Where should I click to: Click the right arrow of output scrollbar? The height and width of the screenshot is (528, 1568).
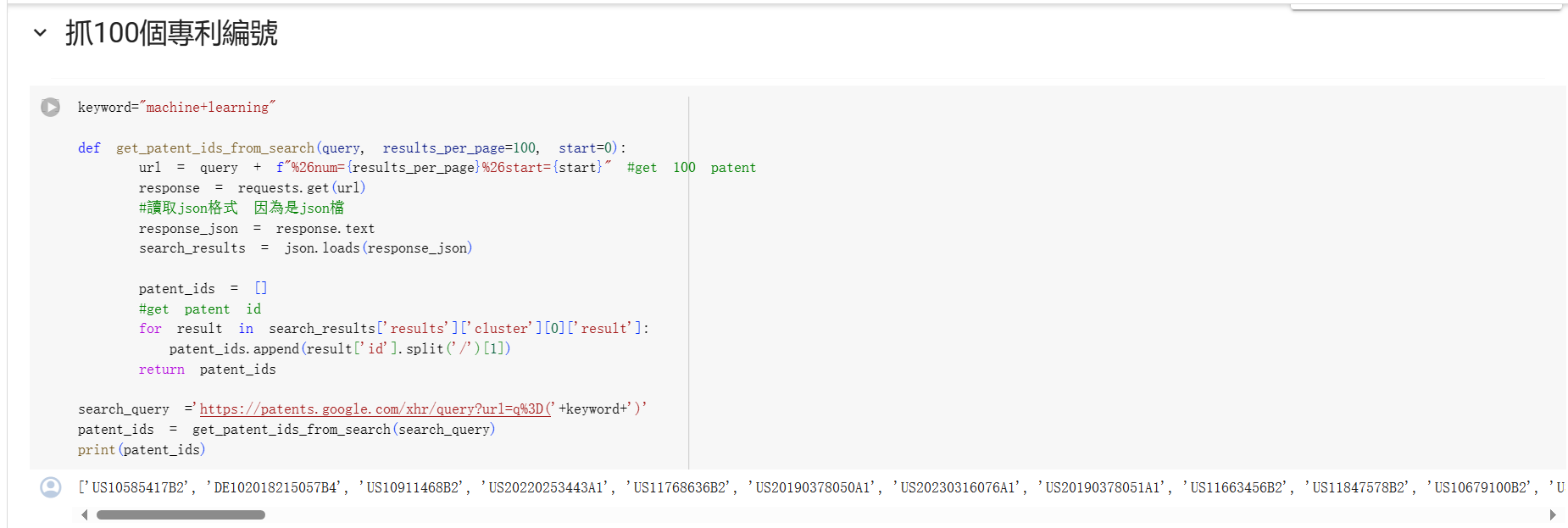pyautogui.click(x=1553, y=514)
